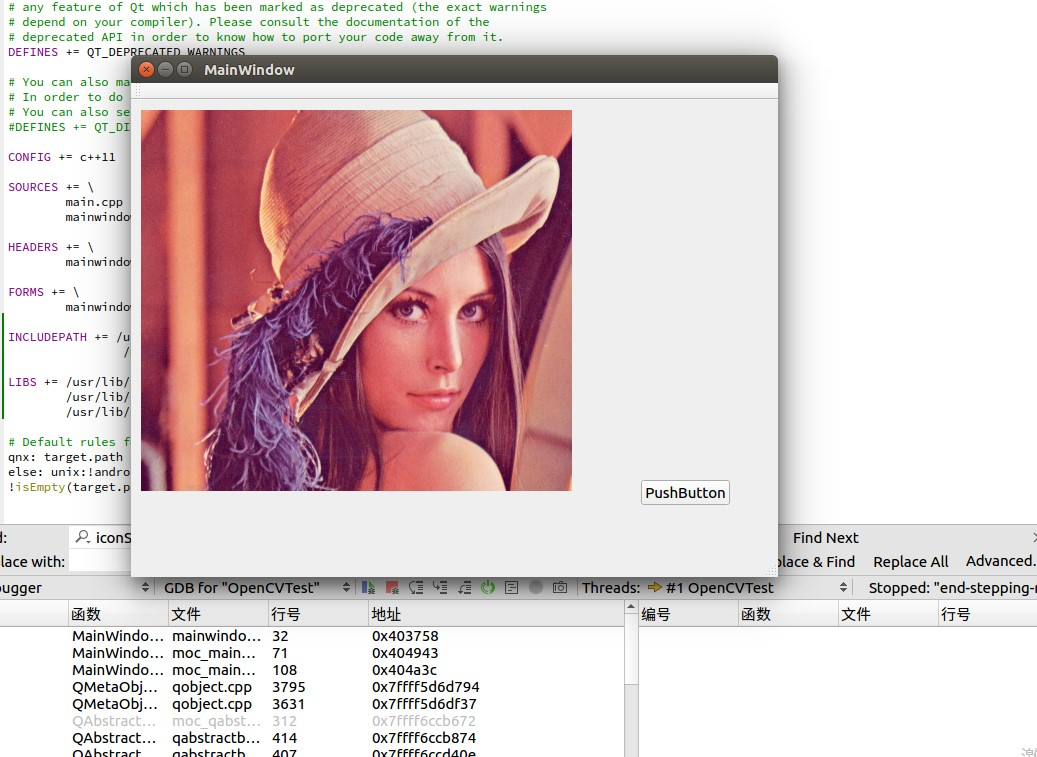Screen dimensions: 1037x757
Task: Click MainWindow's window resize grip corner
Action: click(771, 571)
